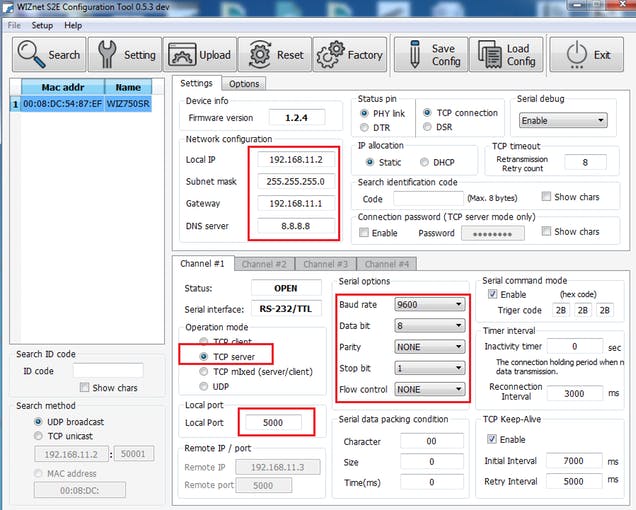Screen dimensions: 636x510
Task: Select TCP server operation mode
Action: pos(204,357)
